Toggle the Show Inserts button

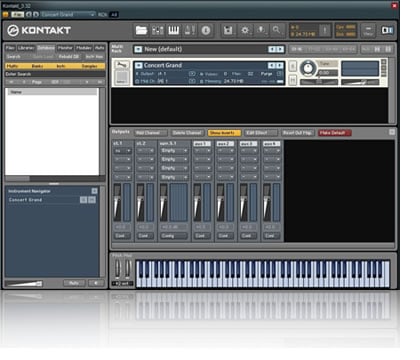click(x=224, y=133)
